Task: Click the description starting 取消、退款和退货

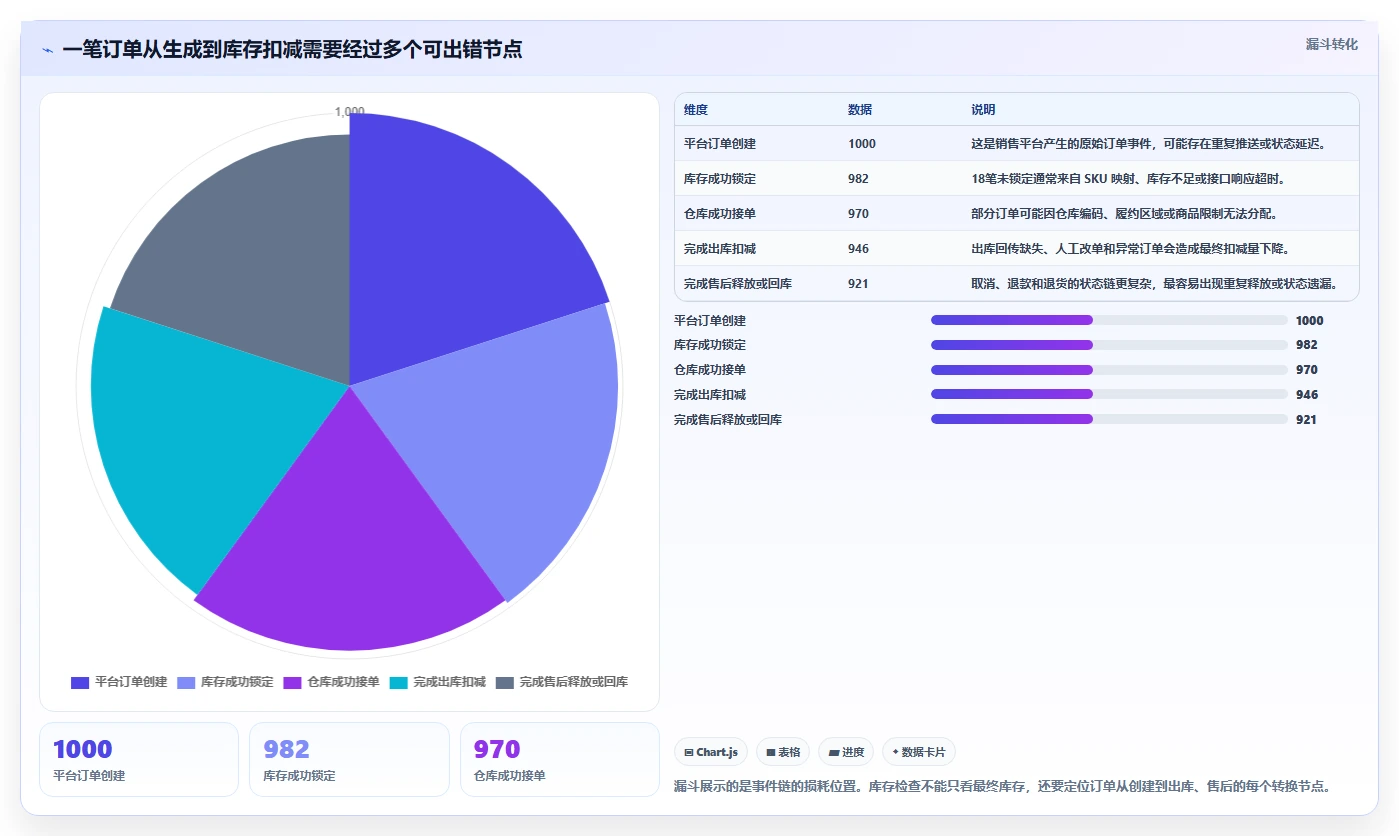Action: click(1153, 284)
